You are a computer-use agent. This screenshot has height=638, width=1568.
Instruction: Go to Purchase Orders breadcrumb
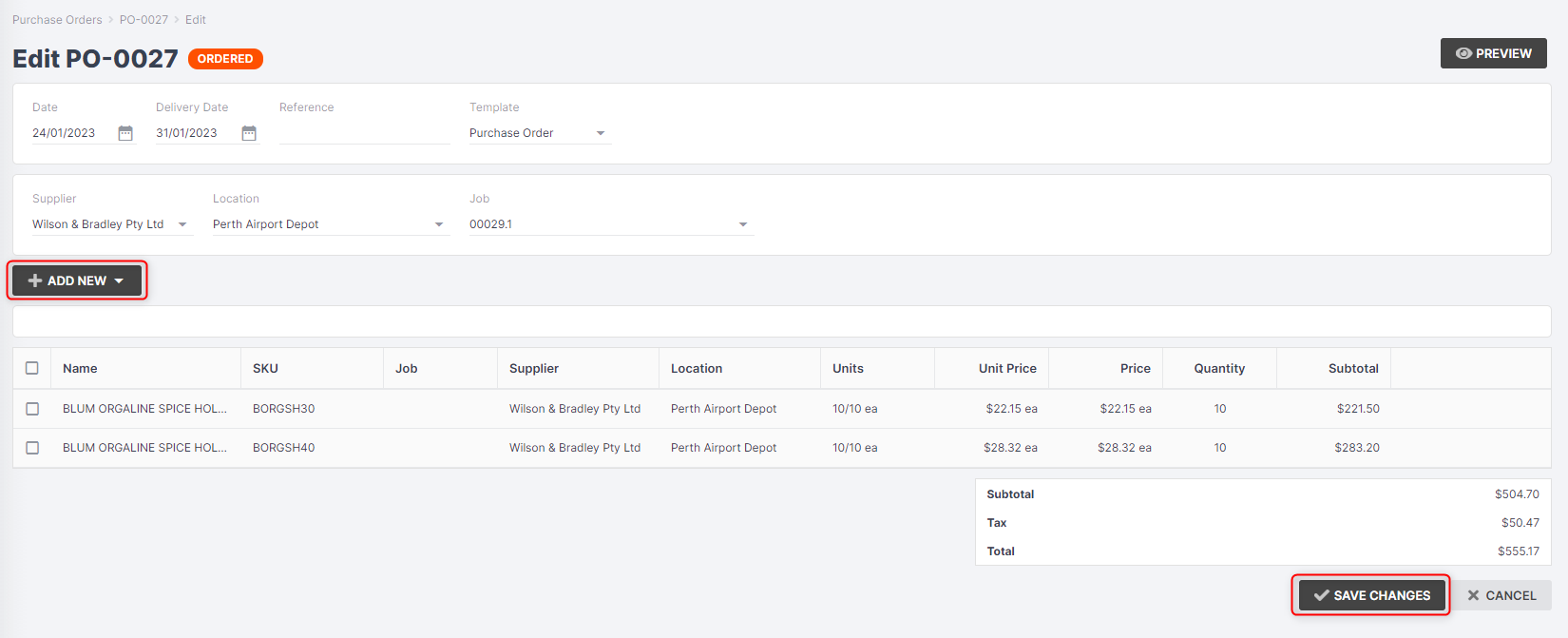57,20
